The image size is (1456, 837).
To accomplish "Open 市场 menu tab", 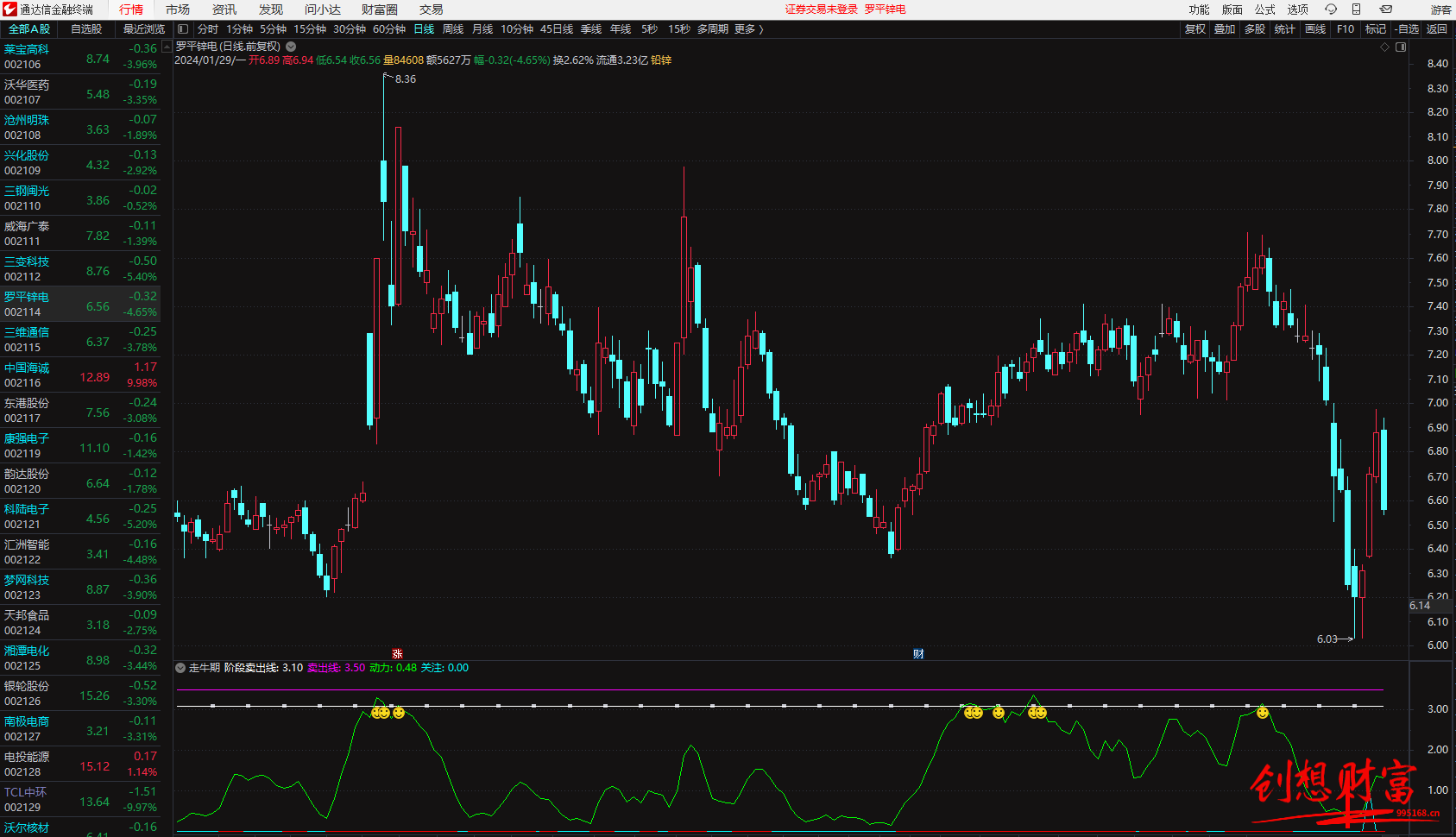I will pos(178,9).
